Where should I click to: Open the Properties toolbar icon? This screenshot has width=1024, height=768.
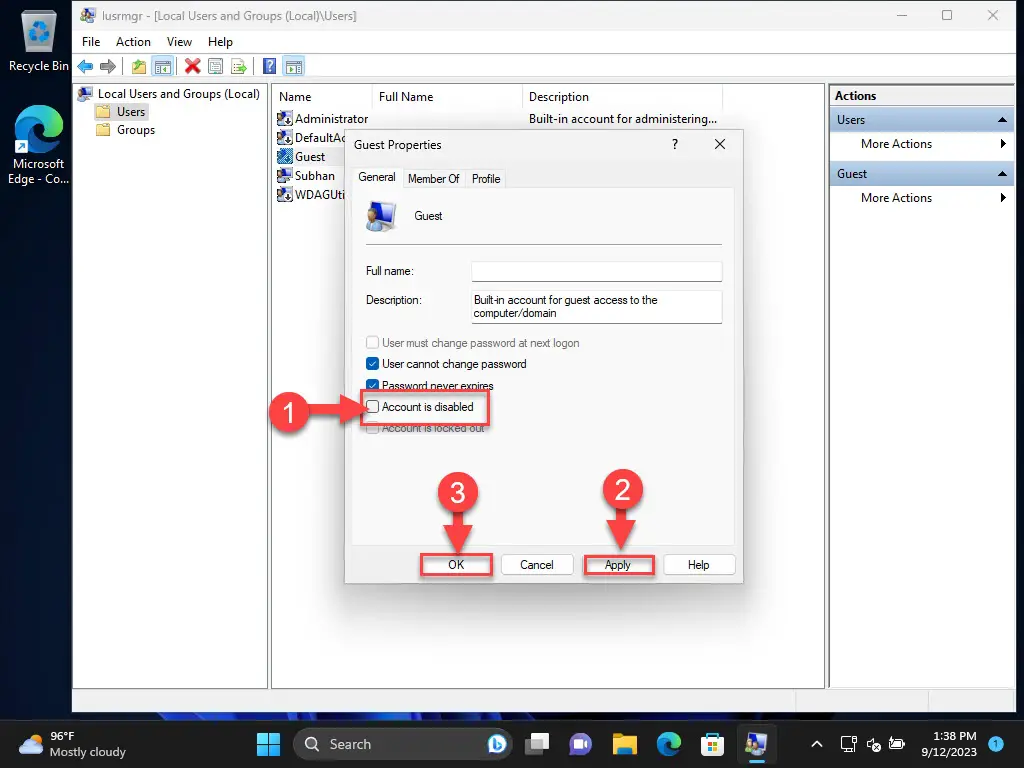[215, 66]
